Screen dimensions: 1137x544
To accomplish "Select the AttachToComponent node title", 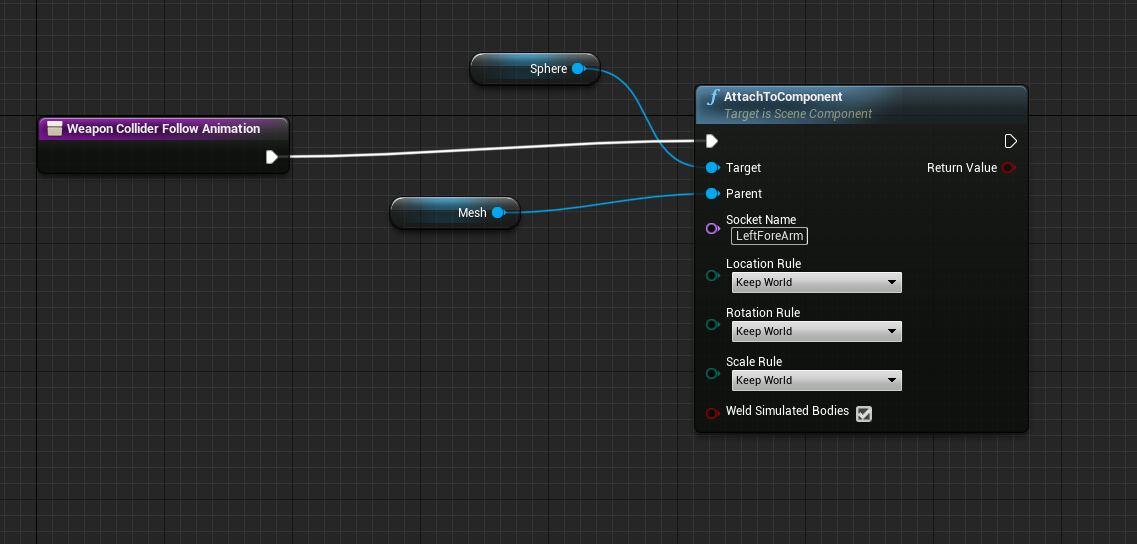I will coord(783,97).
